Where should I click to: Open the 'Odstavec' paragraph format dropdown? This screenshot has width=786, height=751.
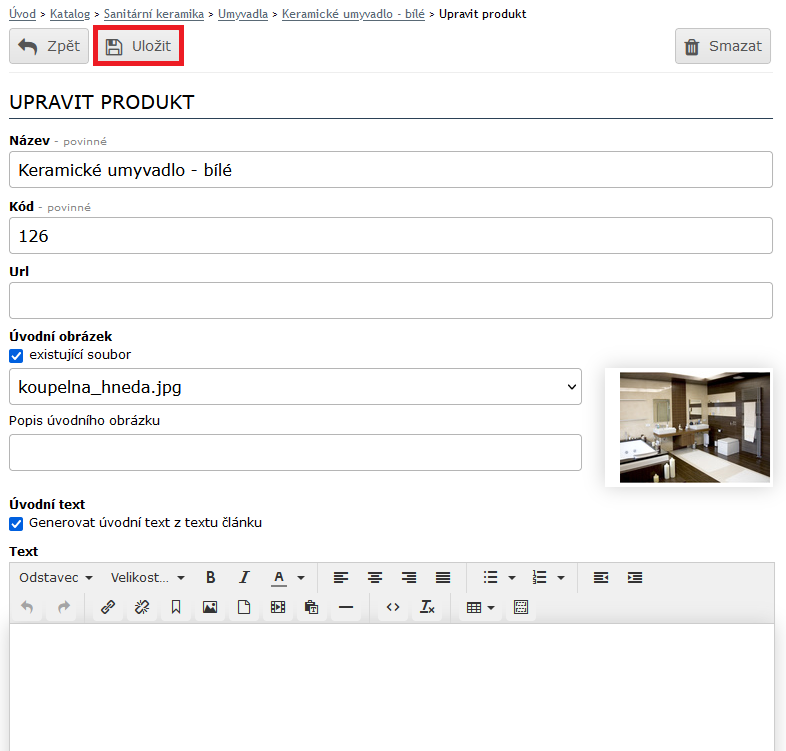click(56, 577)
